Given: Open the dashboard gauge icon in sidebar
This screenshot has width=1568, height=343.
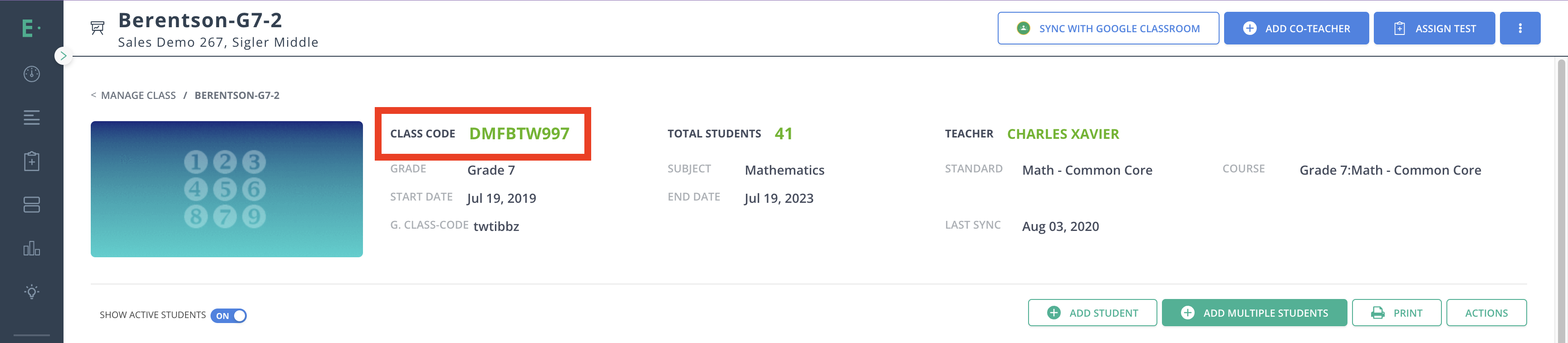Looking at the screenshot, I should tap(32, 74).
